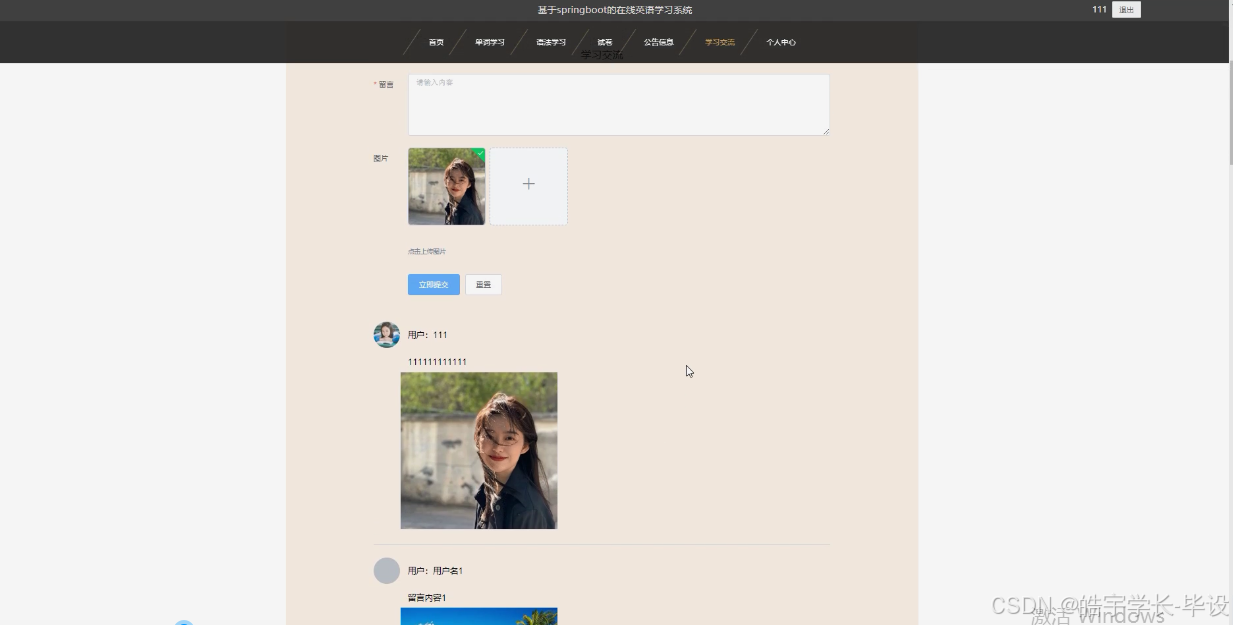The width and height of the screenshot is (1233, 625).
Task: Focus the 留言 message textarea
Action: 619,105
